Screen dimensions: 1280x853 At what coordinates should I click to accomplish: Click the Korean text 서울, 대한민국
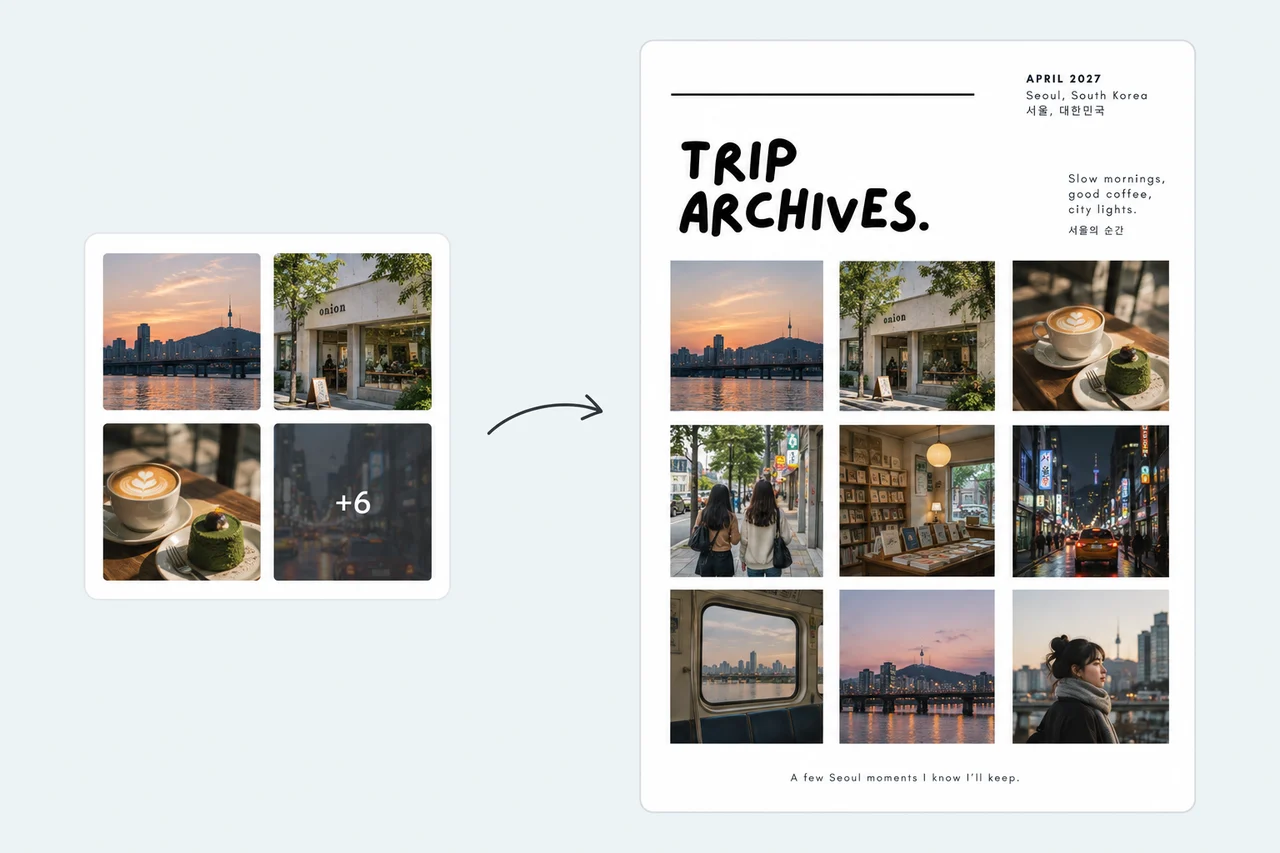point(1065,111)
